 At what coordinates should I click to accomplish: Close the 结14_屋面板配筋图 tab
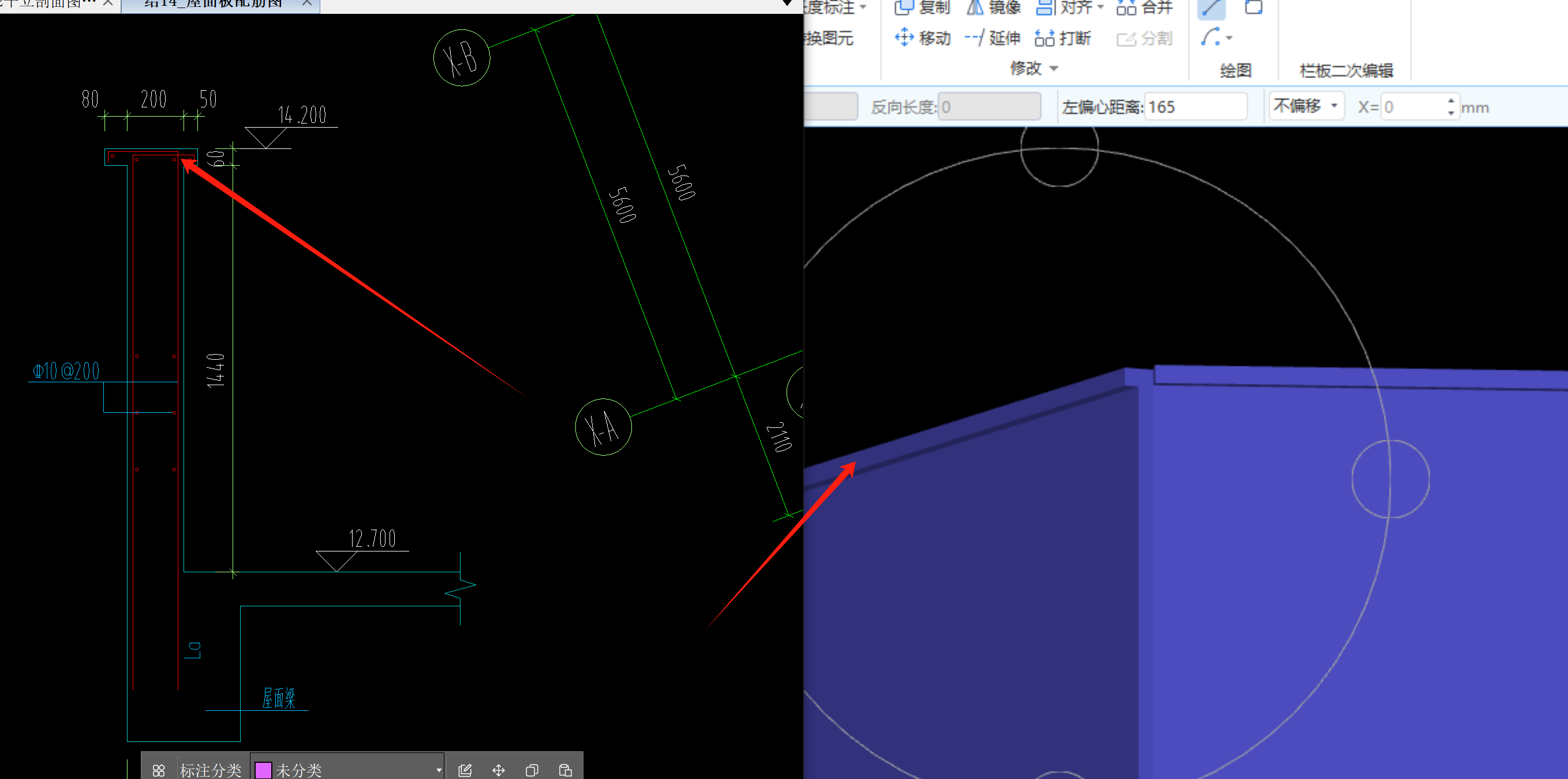point(308,3)
